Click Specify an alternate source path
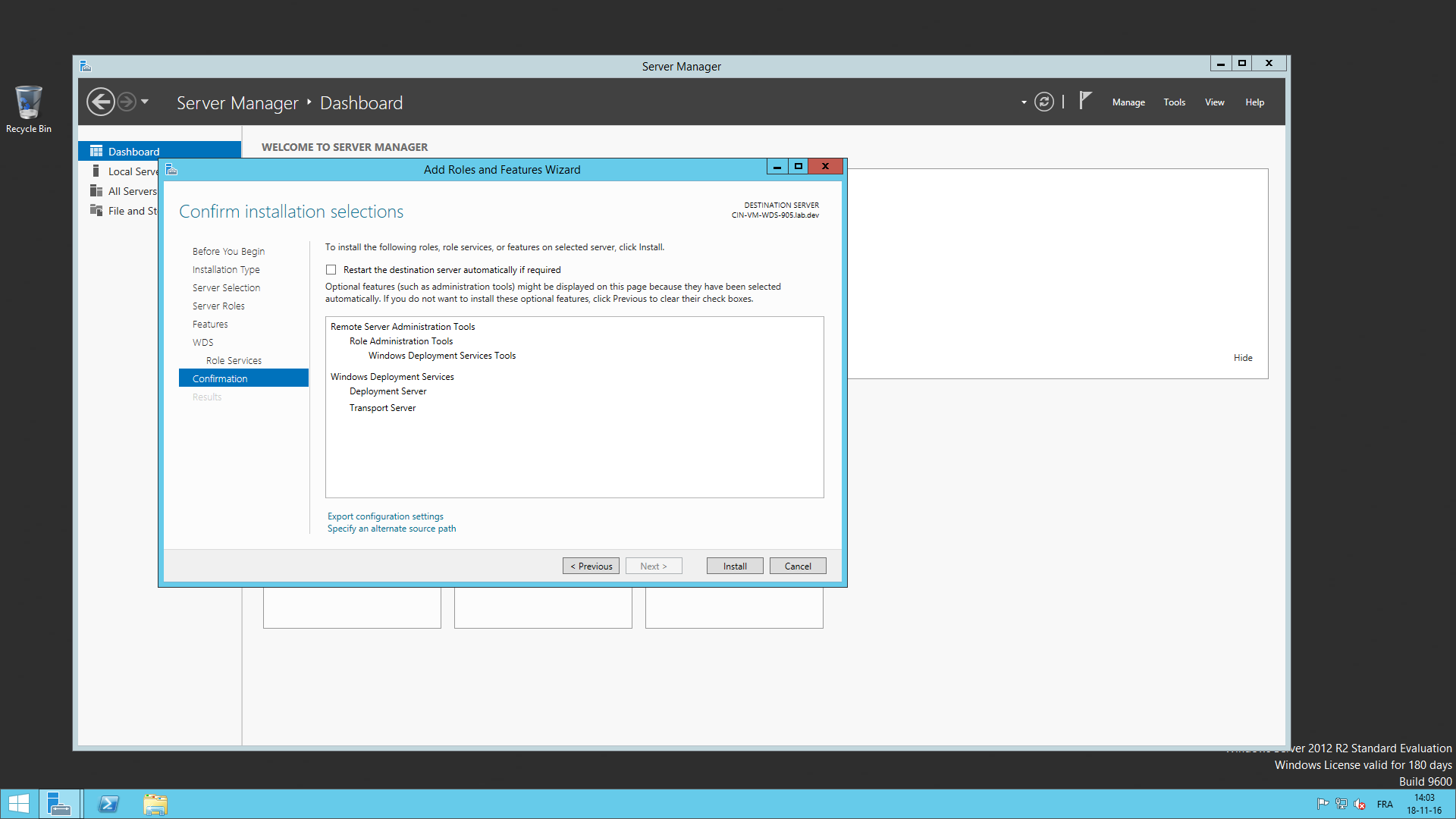Screen dimensions: 1456x819 coord(391,529)
